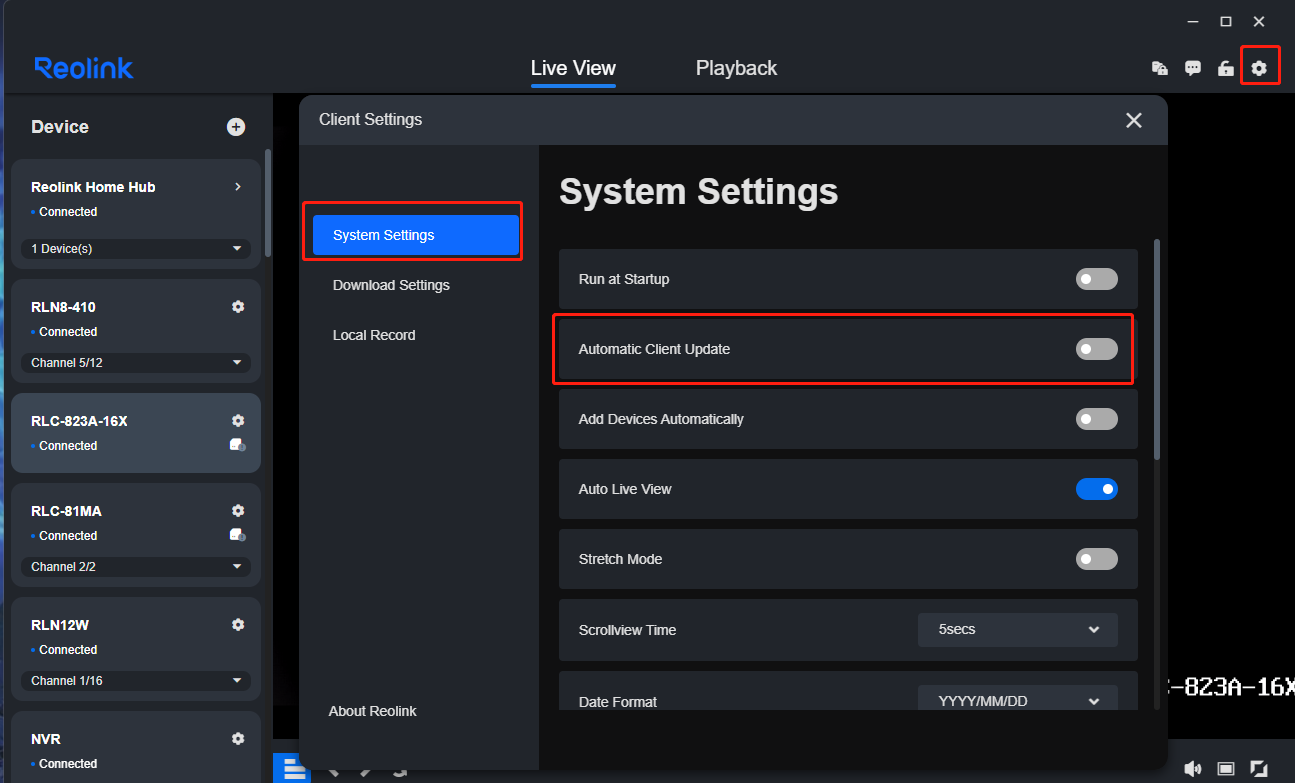Select the RLC-81MA device name
This screenshot has width=1295, height=783.
66,511
